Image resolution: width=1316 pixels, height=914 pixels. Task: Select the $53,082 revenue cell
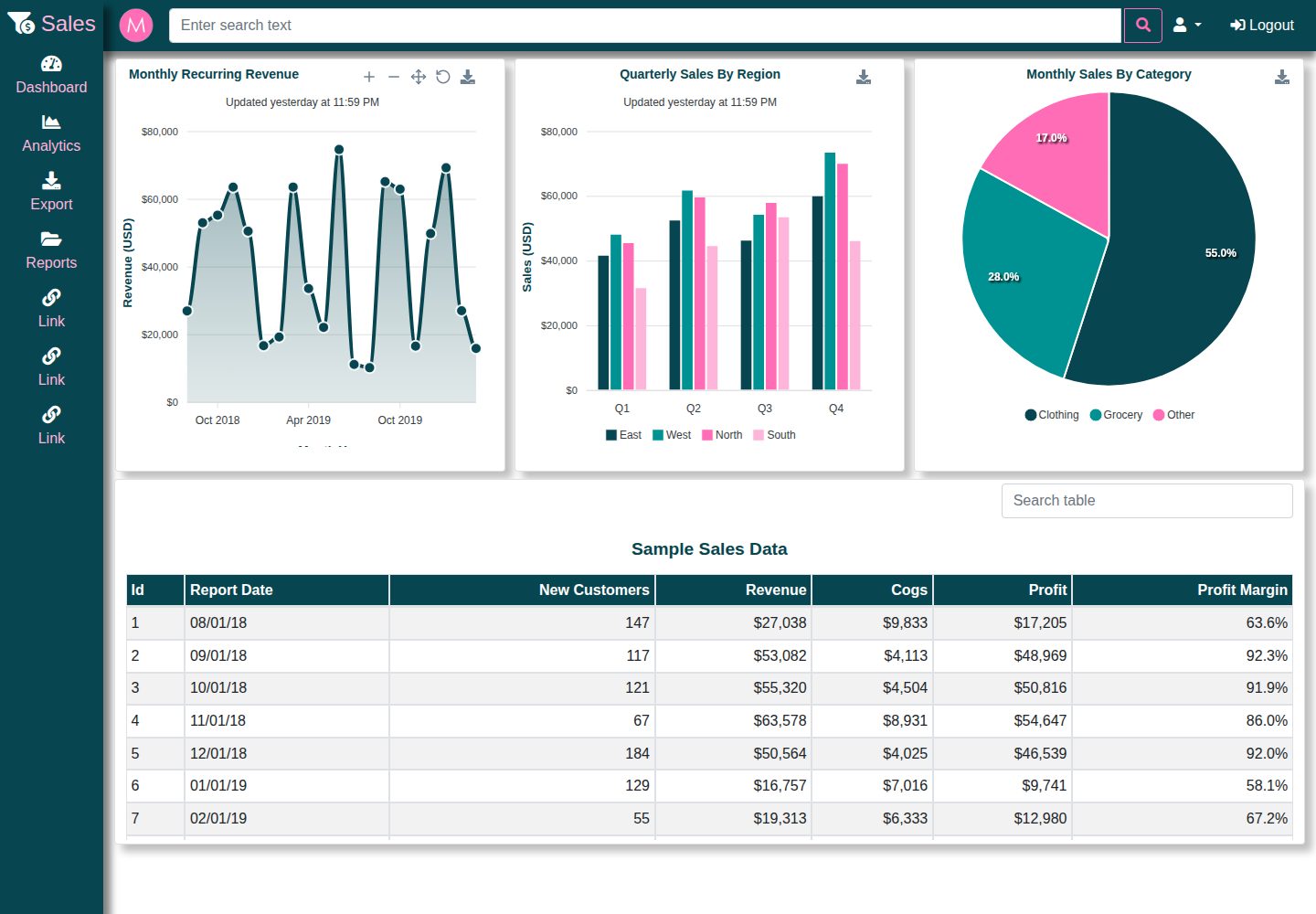734,656
